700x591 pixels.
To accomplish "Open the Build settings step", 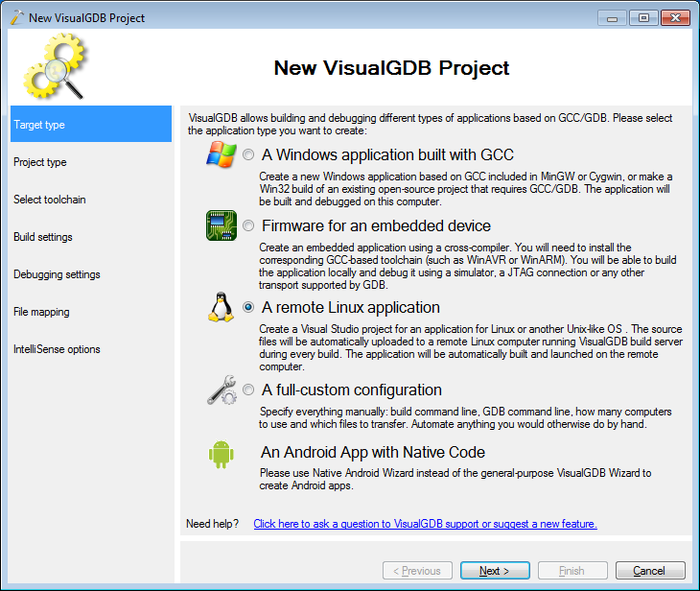I will click(91, 237).
